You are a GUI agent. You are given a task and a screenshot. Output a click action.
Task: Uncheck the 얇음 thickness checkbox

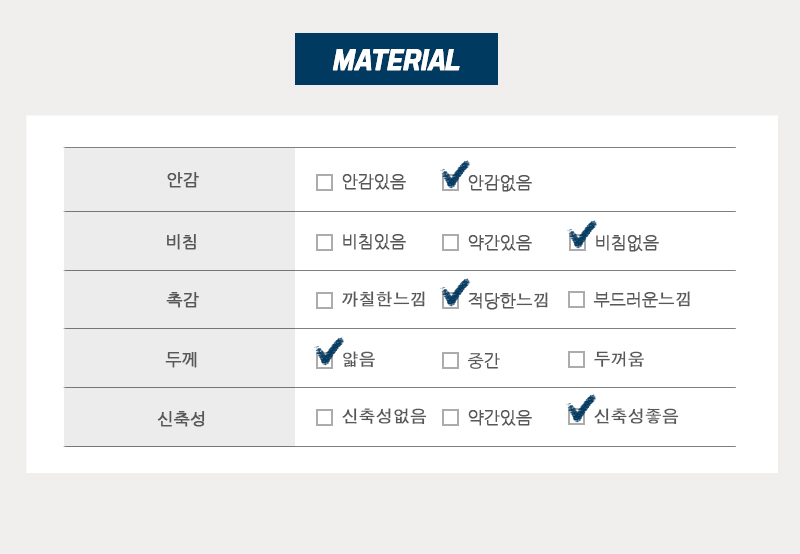(324, 360)
